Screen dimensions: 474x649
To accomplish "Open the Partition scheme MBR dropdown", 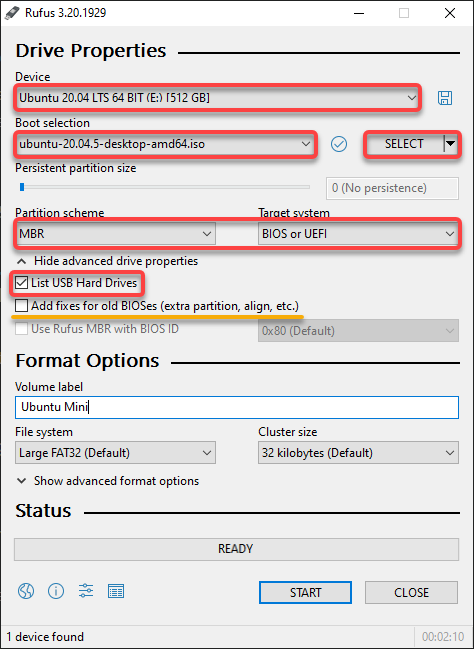I will coord(115,234).
